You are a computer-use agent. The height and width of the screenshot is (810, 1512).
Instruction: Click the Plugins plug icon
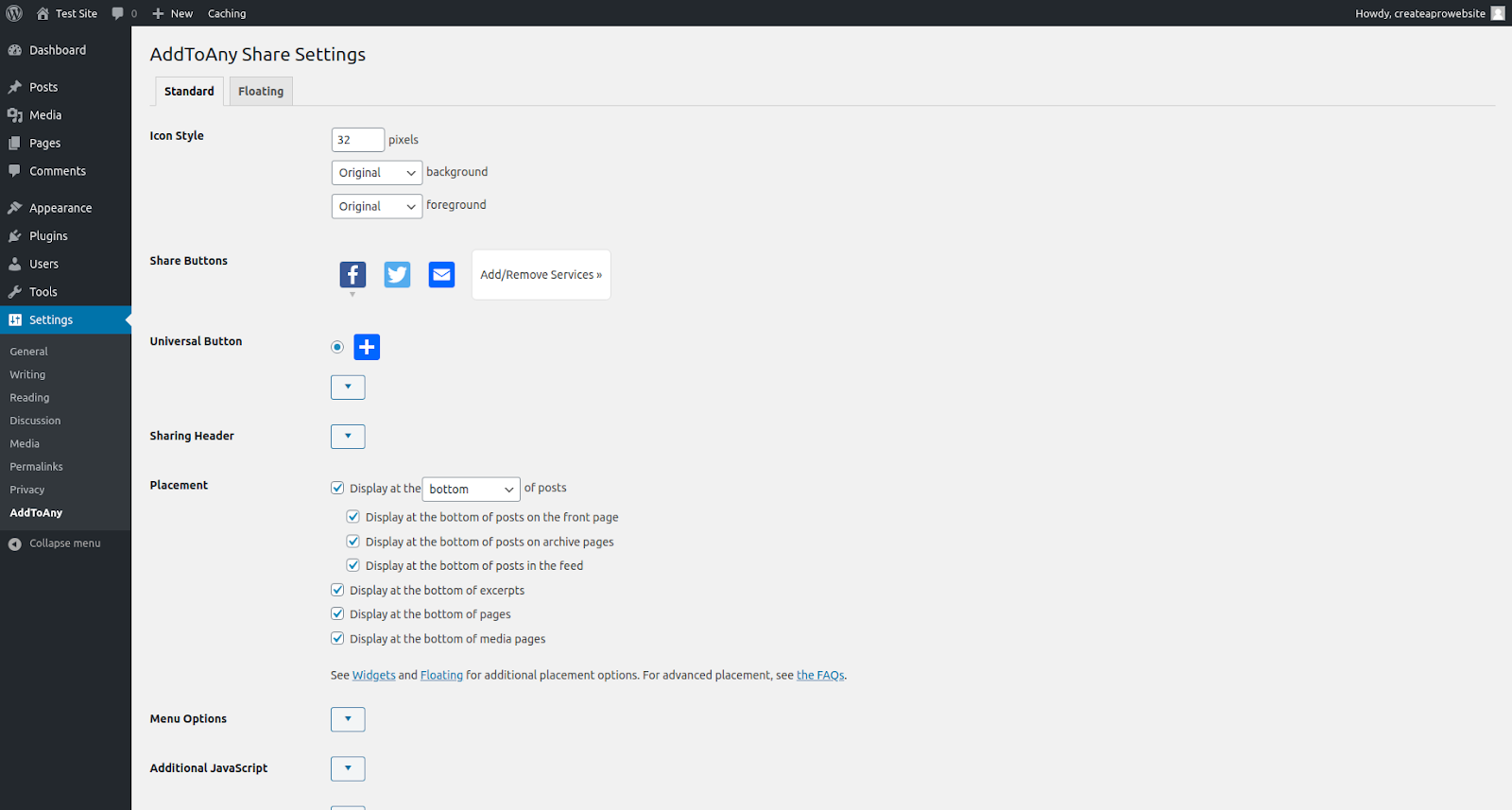tap(15, 236)
